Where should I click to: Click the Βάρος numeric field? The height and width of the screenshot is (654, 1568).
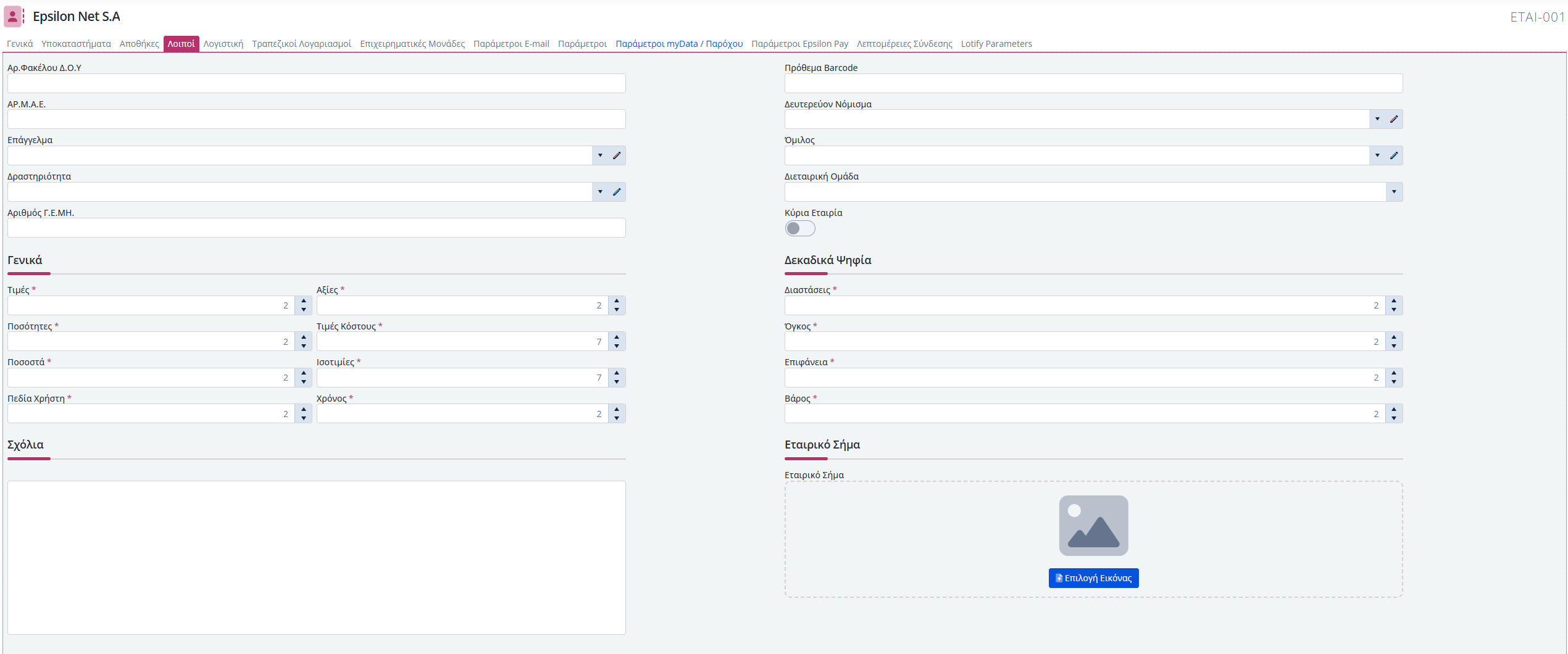click(1085, 414)
